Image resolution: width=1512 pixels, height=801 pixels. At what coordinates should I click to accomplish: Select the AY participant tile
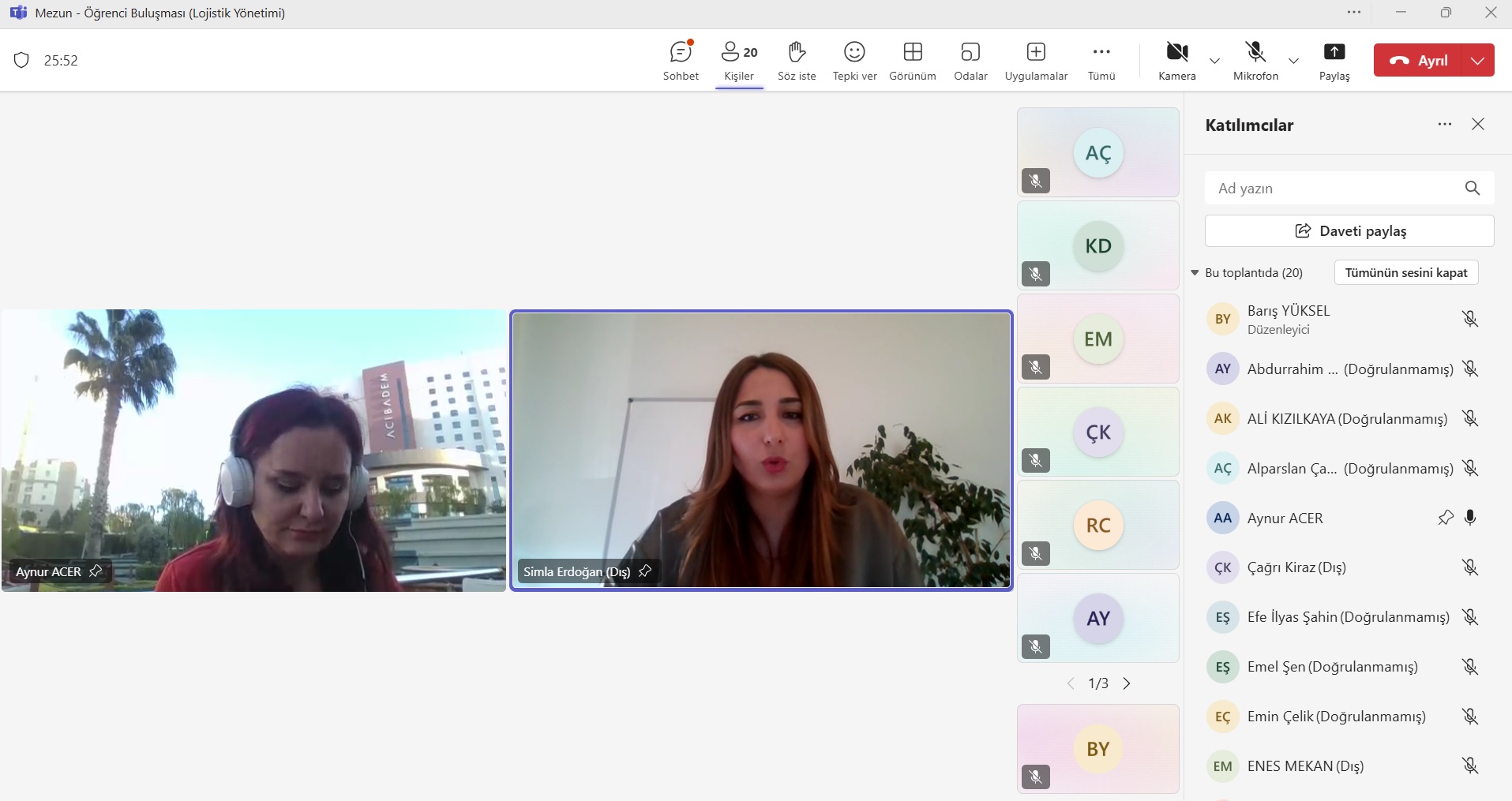click(x=1097, y=618)
